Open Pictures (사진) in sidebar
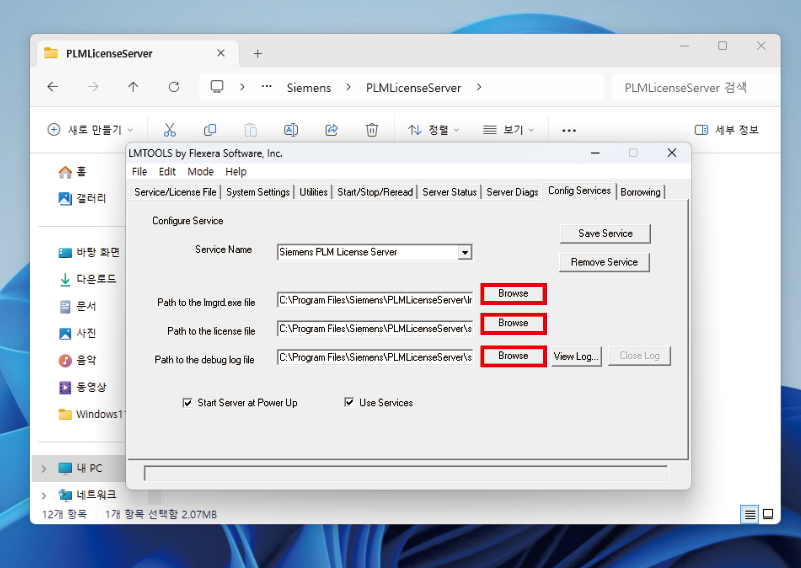The image size is (801, 568). point(77,333)
